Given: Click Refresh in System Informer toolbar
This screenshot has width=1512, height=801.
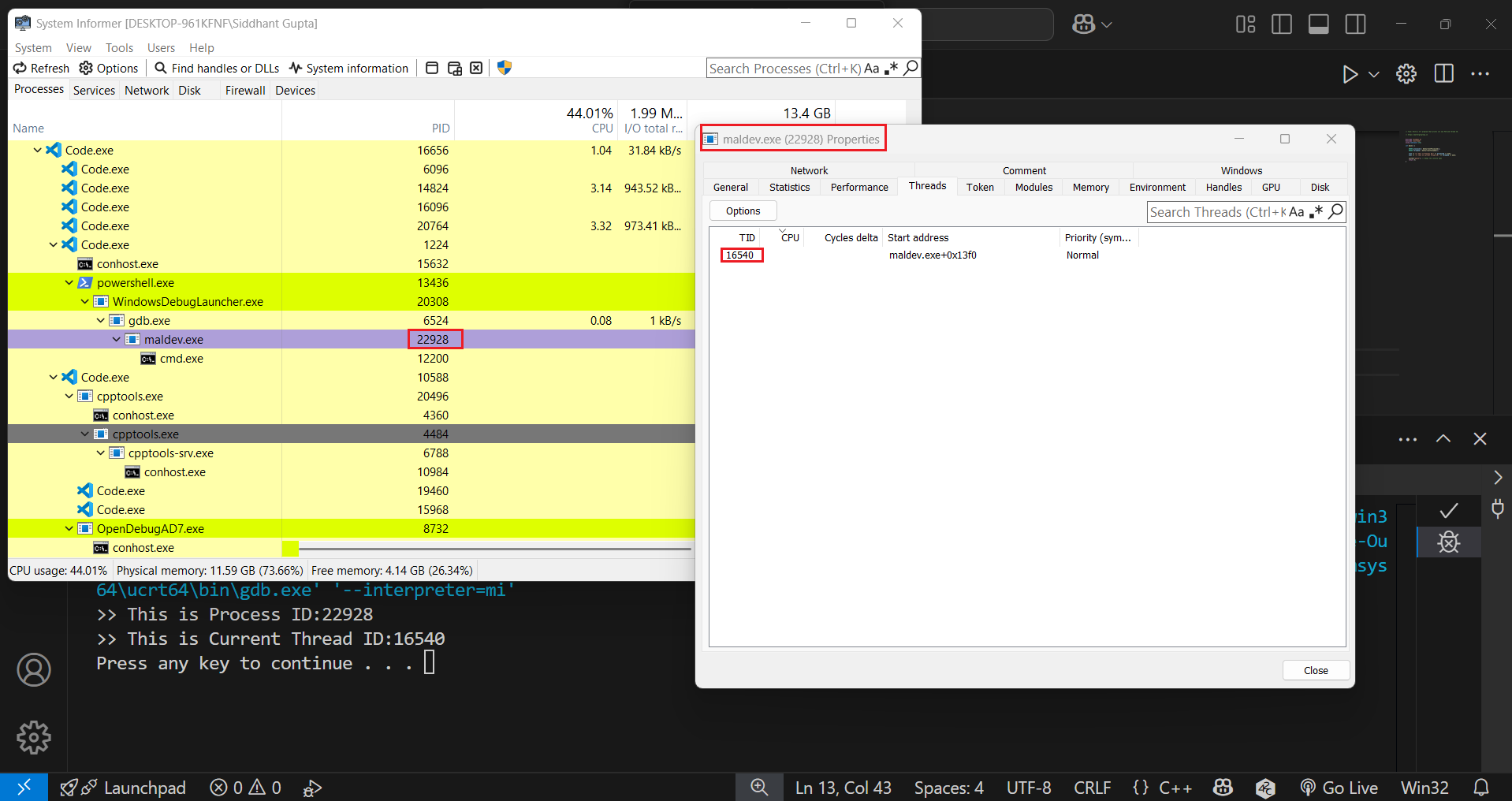Looking at the screenshot, I should coord(41,68).
